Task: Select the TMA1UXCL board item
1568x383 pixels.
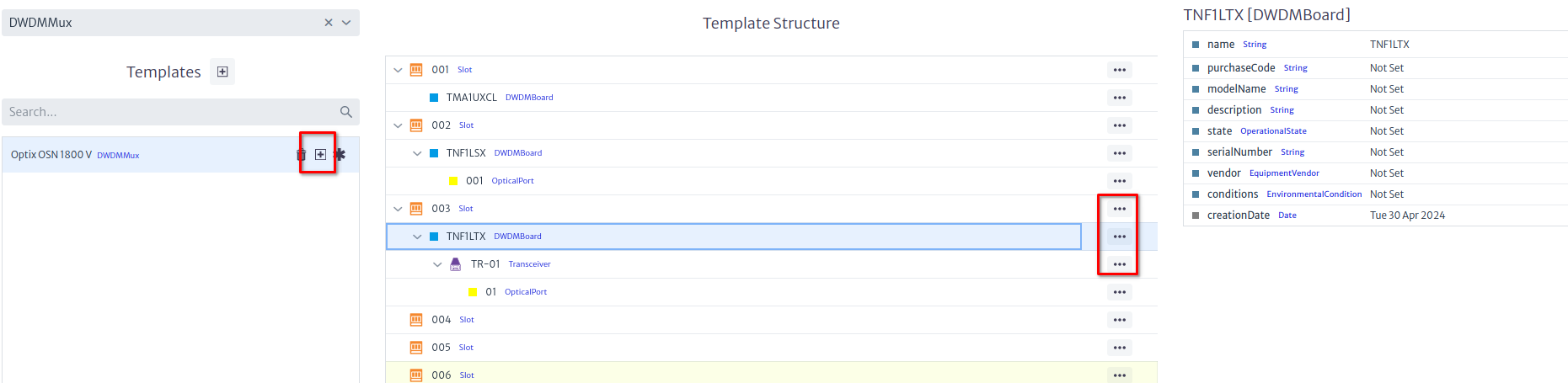Action: (x=472, y=98)
